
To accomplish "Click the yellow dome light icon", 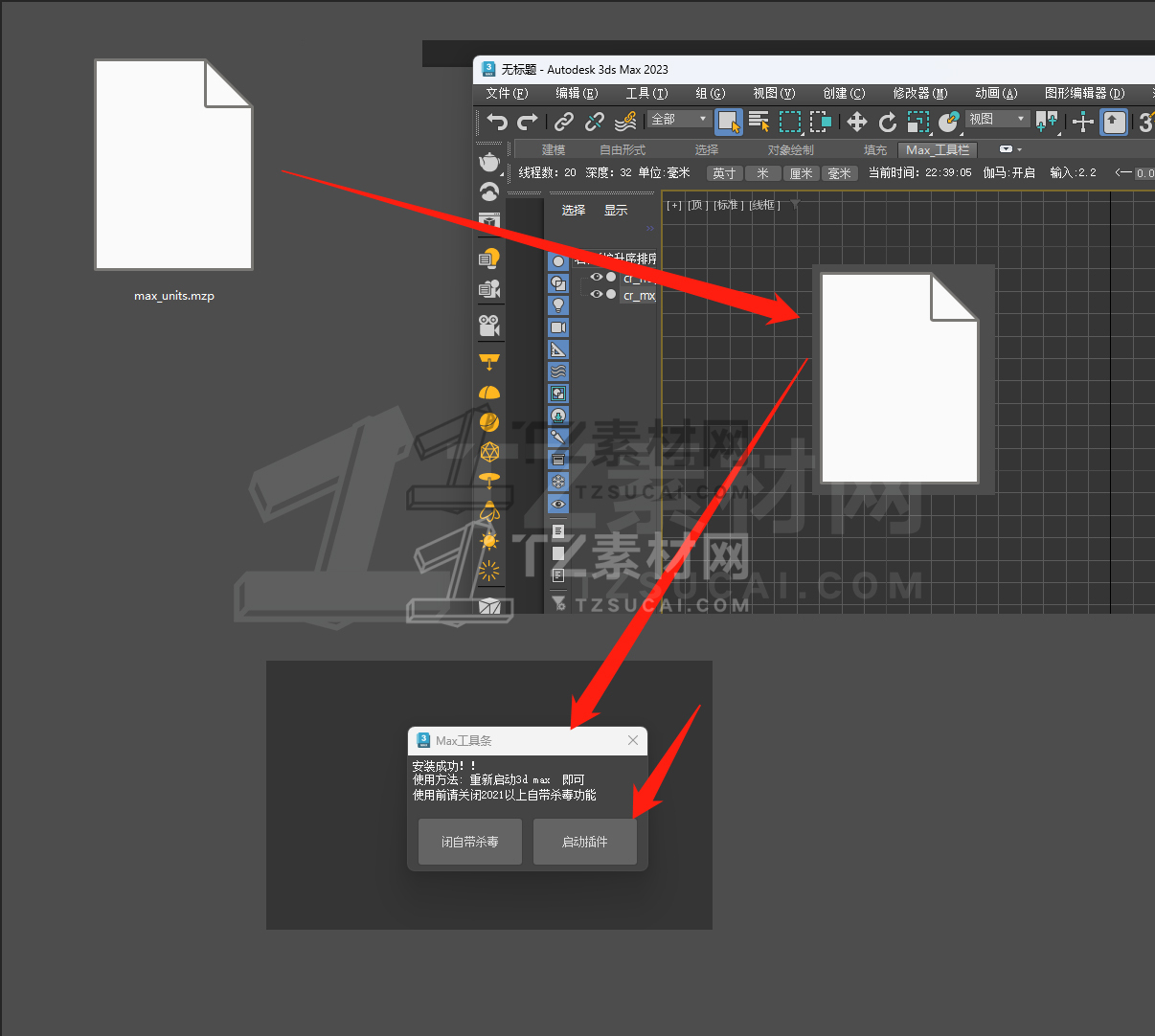I will 489,392.
